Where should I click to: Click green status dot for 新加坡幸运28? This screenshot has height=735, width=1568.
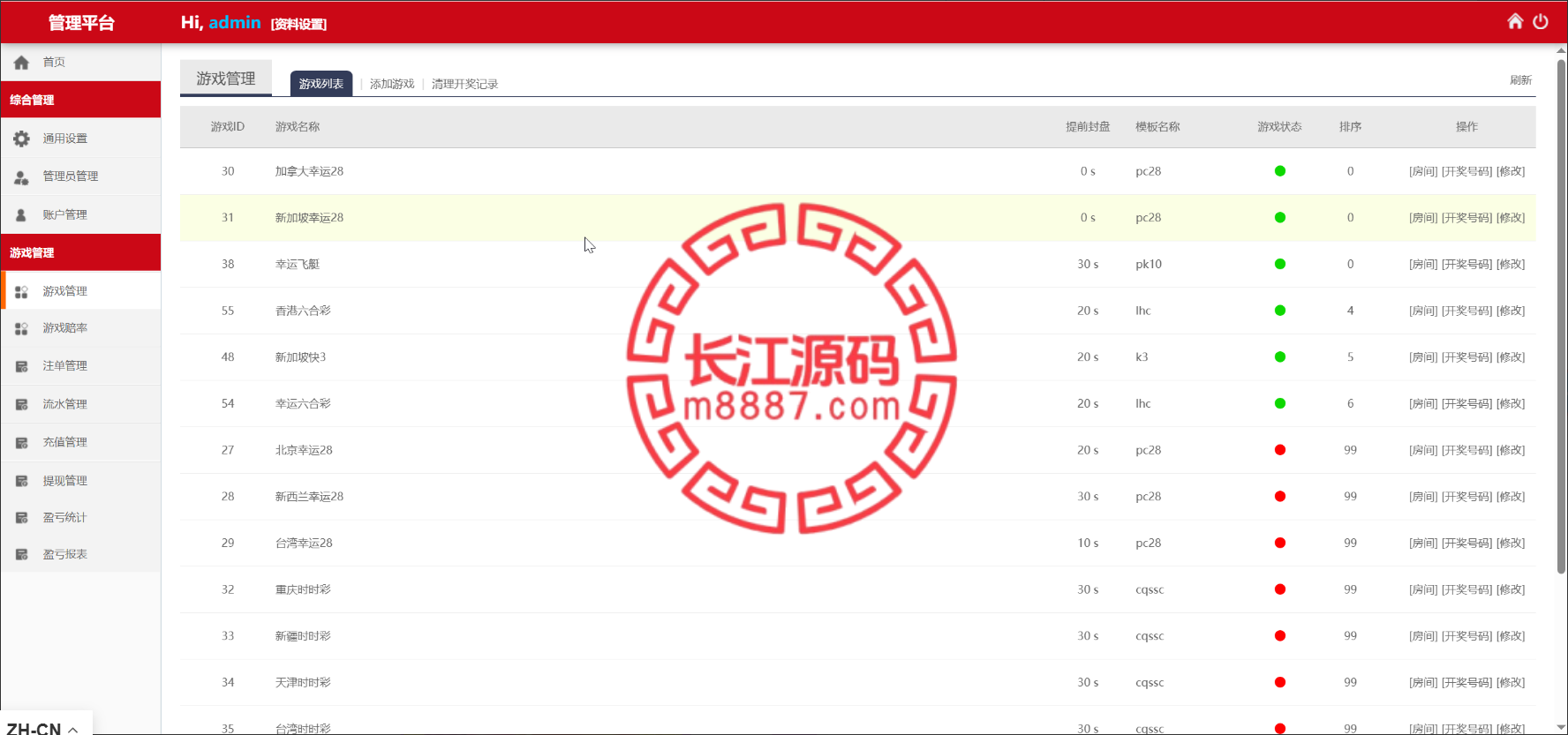pyautogui.click(x=1279, y=218)
